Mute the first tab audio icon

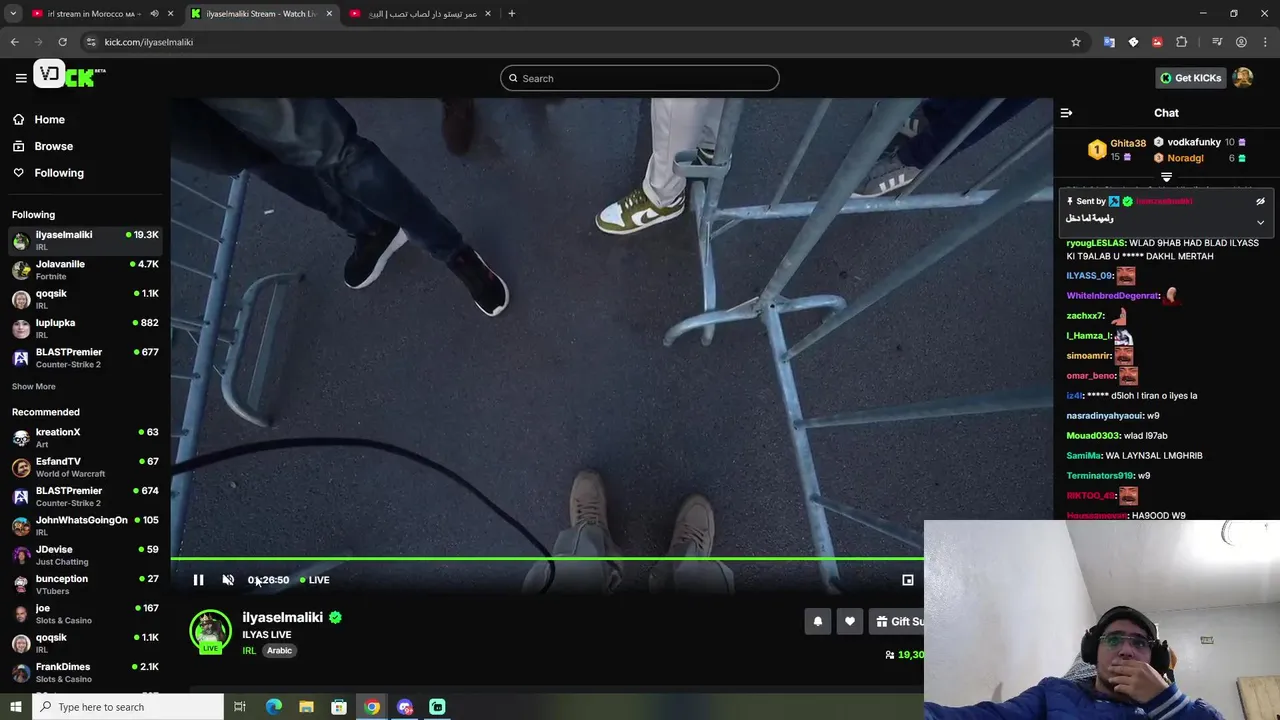click(x=154, y=14)
